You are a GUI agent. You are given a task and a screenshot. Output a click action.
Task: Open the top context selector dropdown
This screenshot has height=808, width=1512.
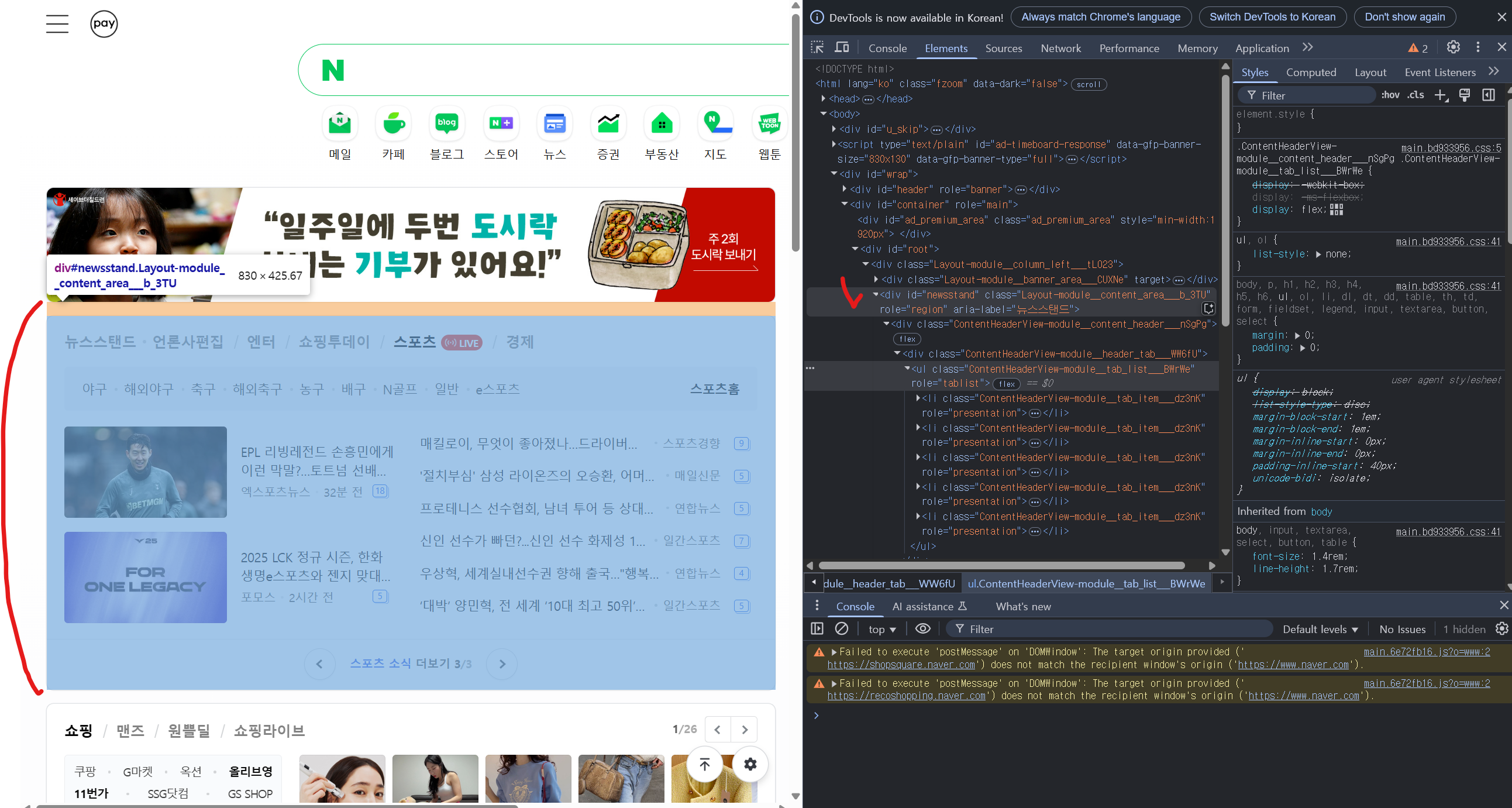click(x=882, y=630)
